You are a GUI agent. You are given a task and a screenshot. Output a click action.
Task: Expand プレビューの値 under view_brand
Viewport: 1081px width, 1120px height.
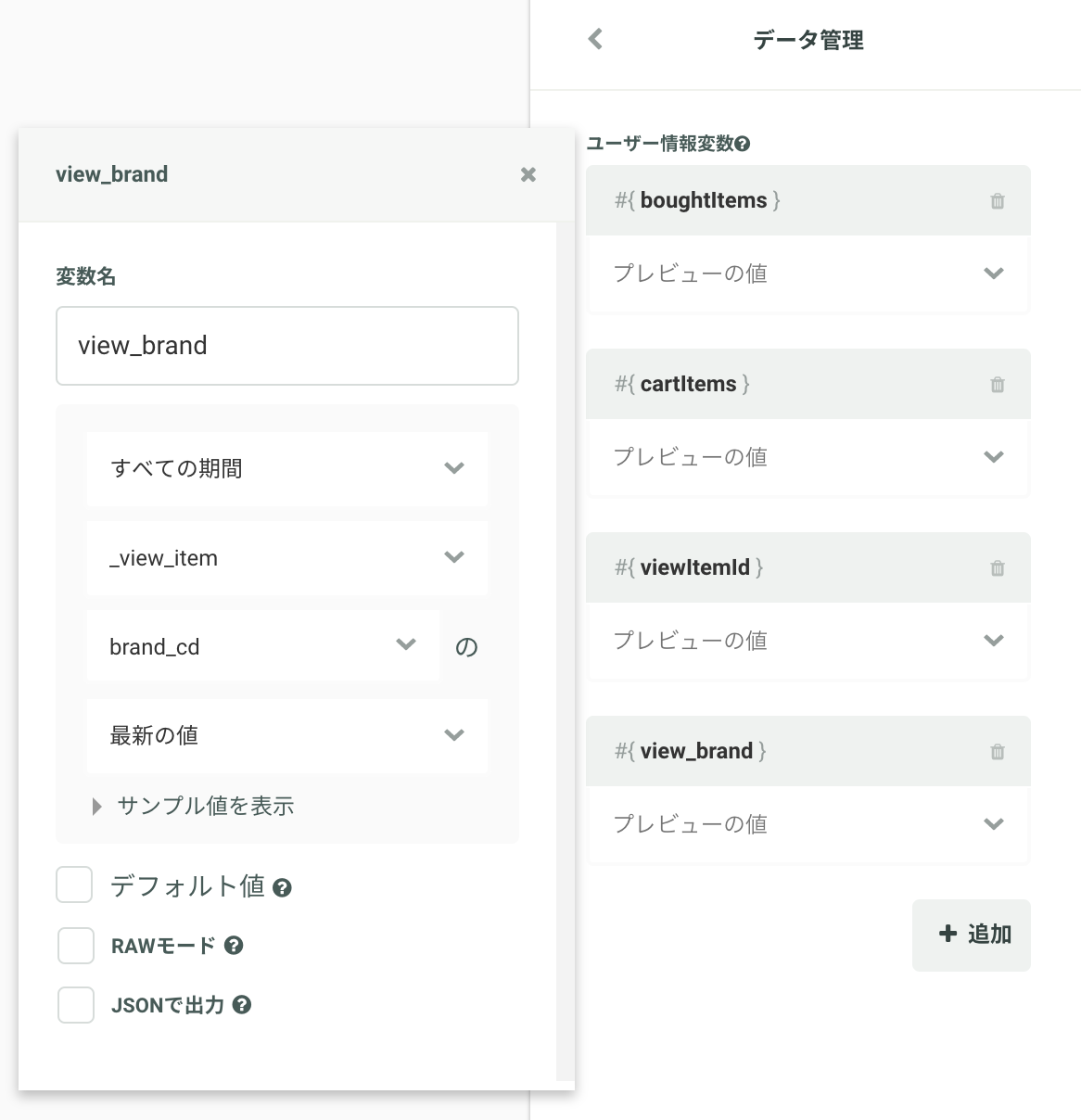[808, 824]
